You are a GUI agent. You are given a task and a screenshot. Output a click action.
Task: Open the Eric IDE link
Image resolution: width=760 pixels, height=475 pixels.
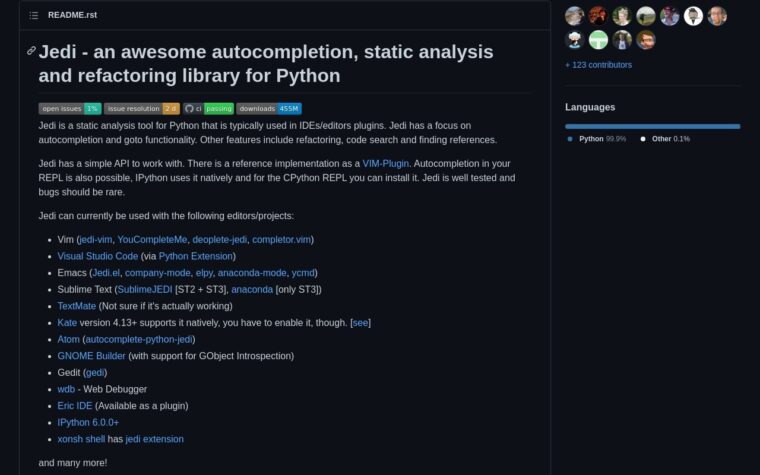click(75, 406)
